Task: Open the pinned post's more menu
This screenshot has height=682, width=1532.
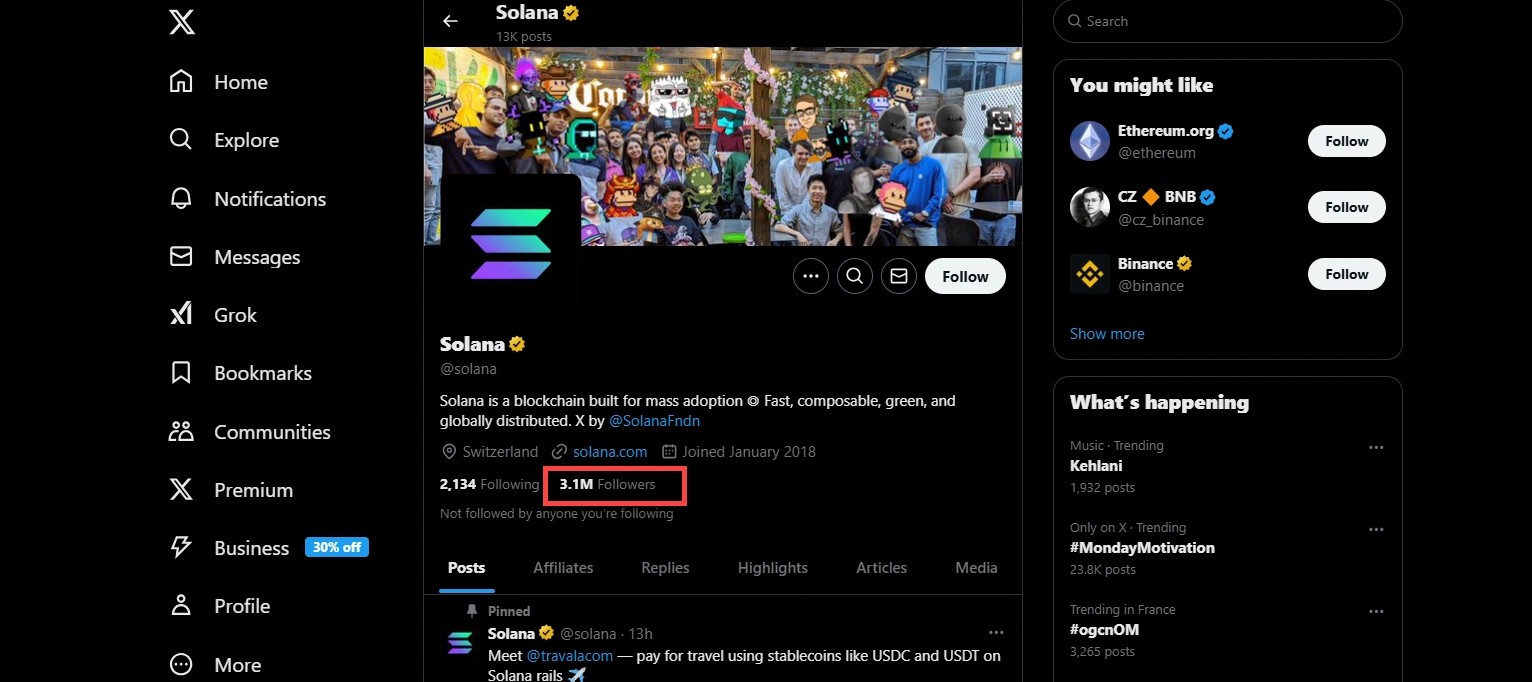Action: (995, 633)
